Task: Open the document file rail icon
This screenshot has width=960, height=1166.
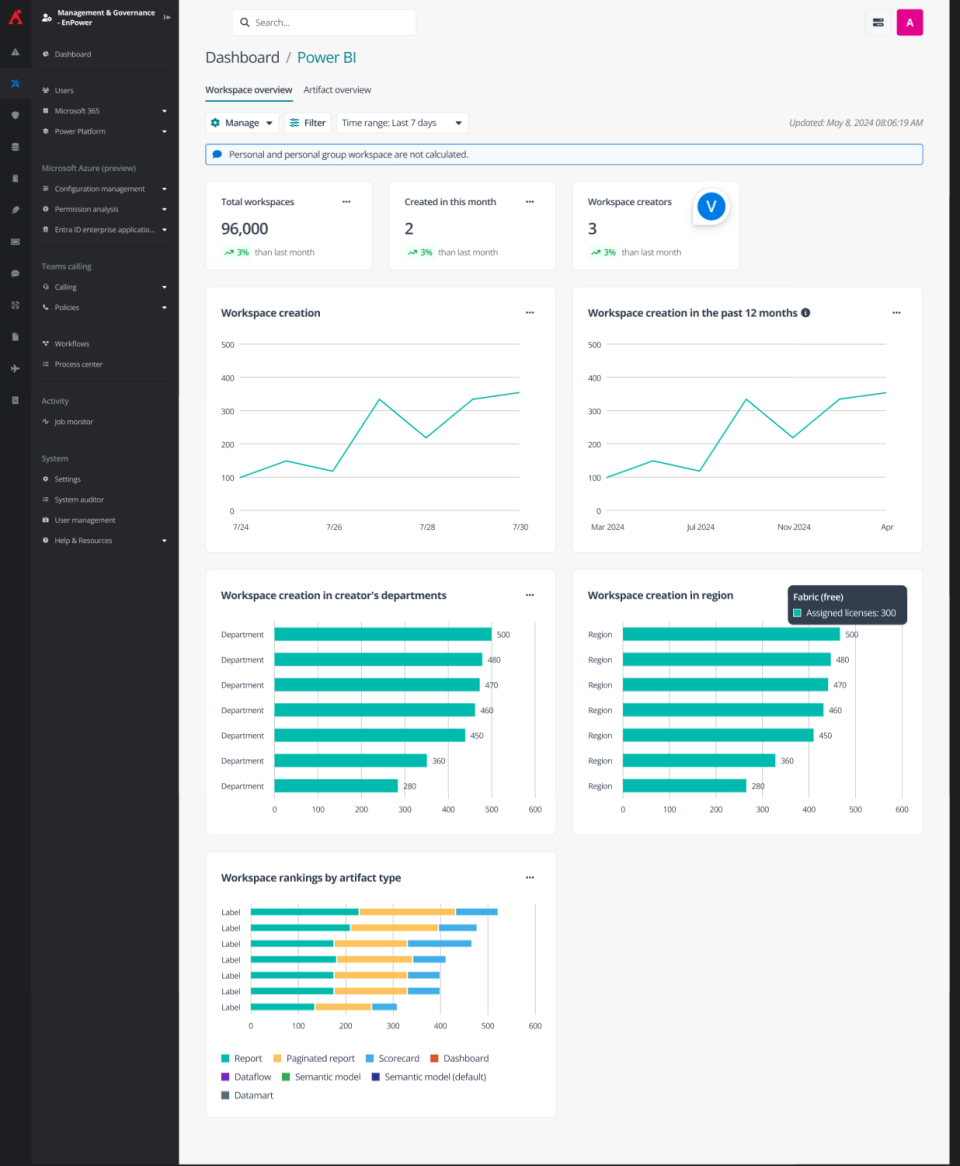Action: (x=16, y=337)
